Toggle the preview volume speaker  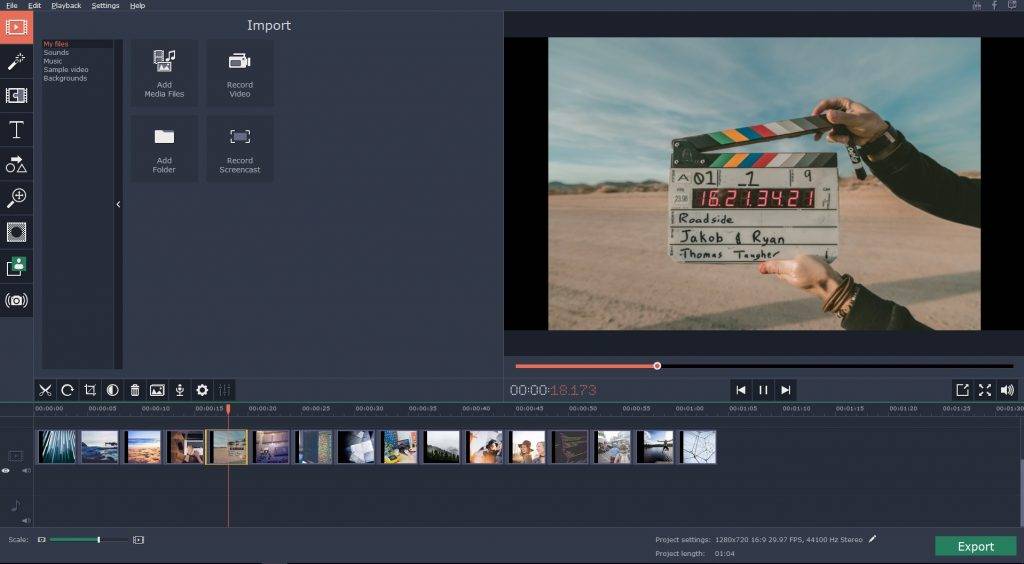1007,390
